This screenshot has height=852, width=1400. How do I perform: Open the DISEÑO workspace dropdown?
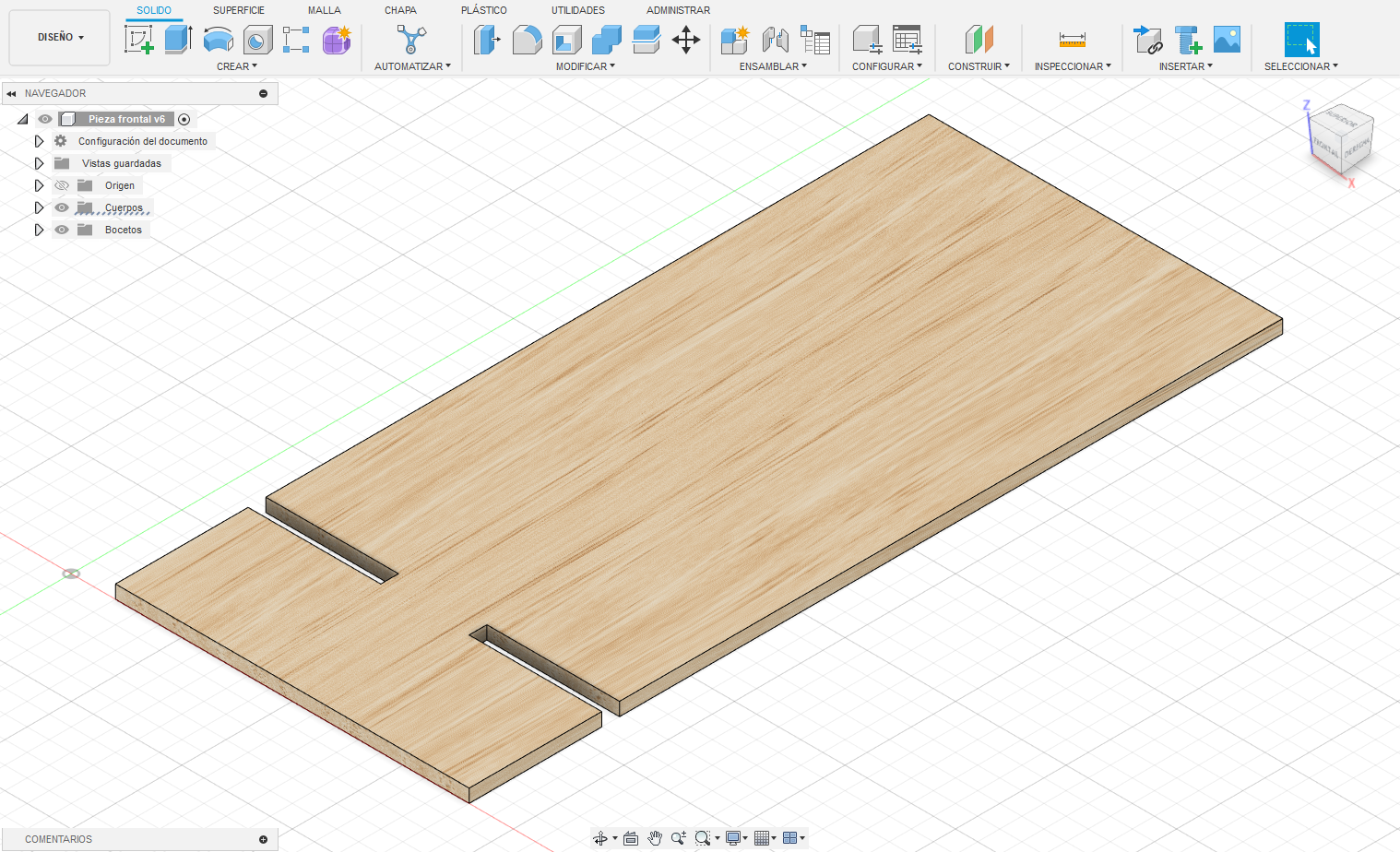pos(60,38)
